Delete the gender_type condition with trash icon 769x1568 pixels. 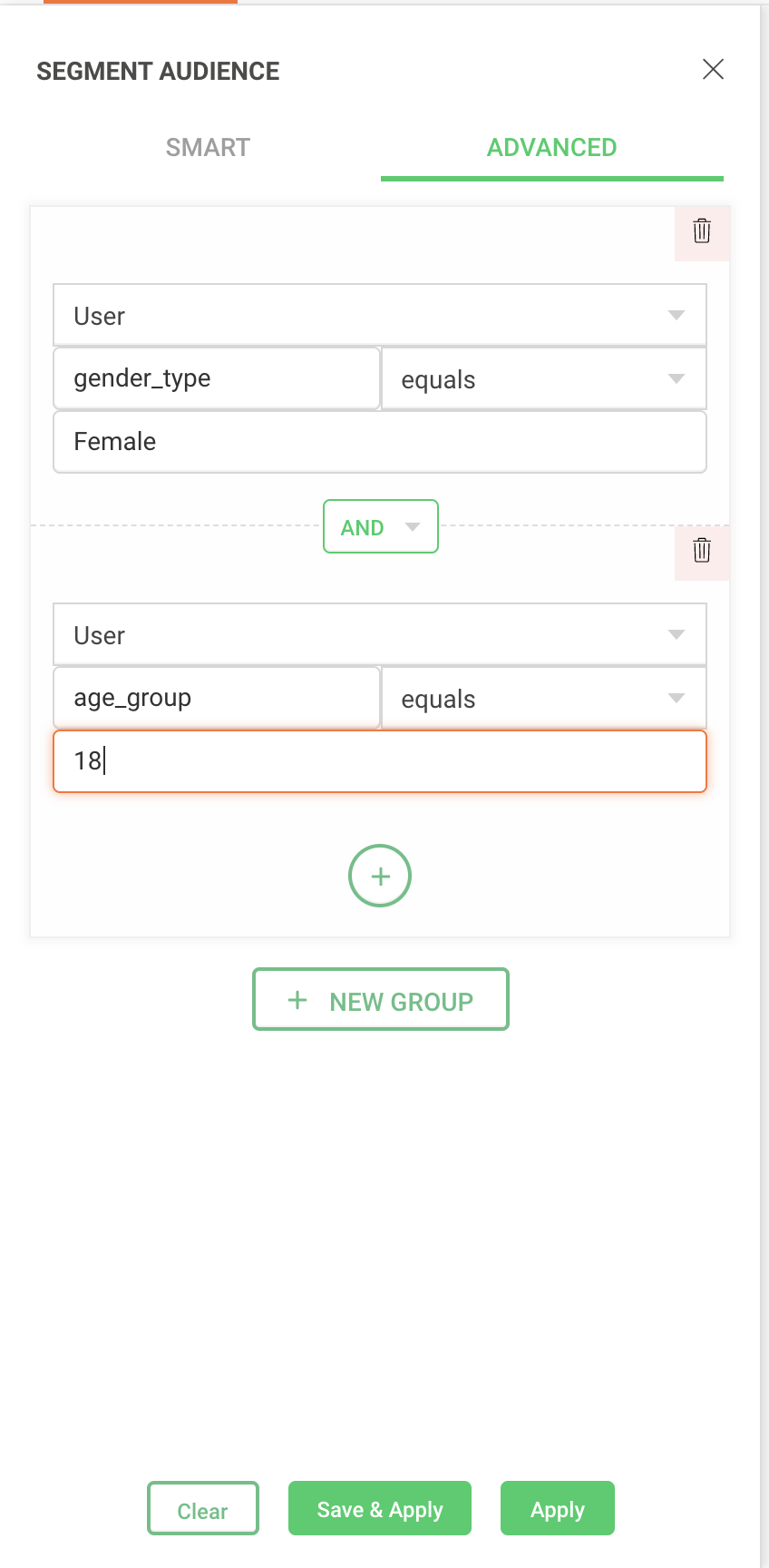tap(702, 231)
